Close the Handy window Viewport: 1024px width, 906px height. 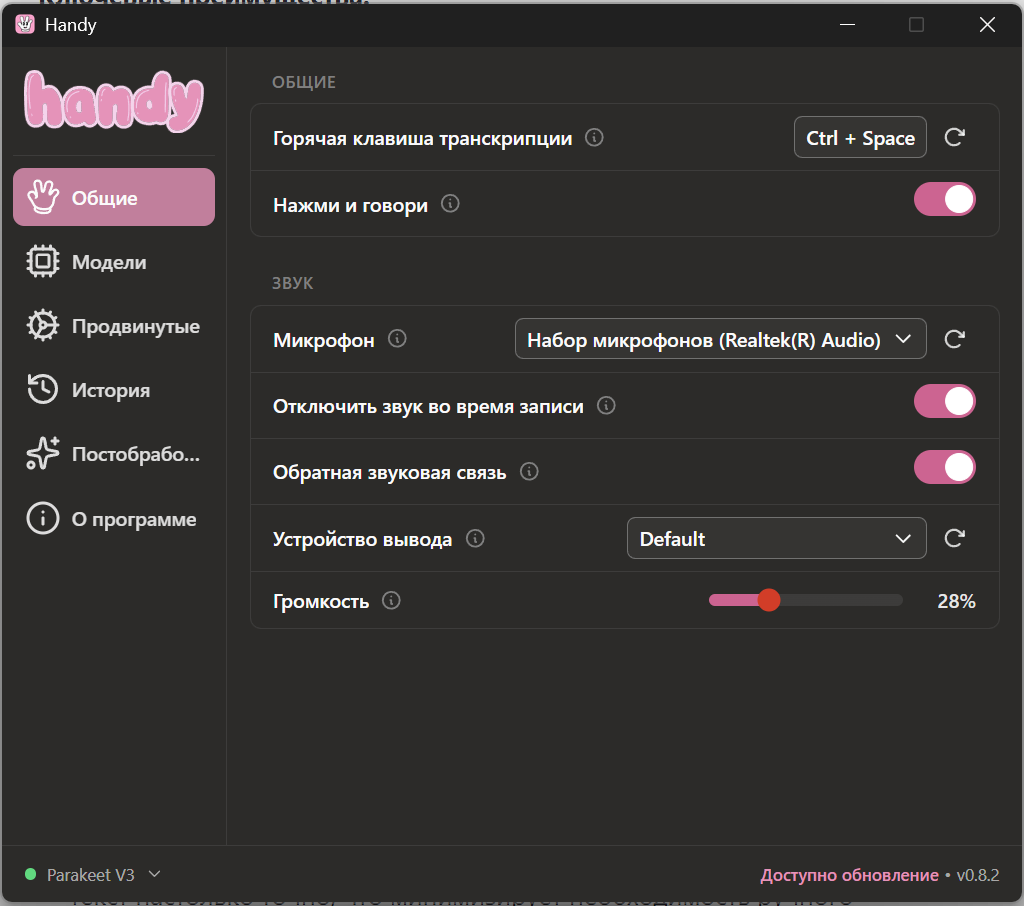click(987, 25)
